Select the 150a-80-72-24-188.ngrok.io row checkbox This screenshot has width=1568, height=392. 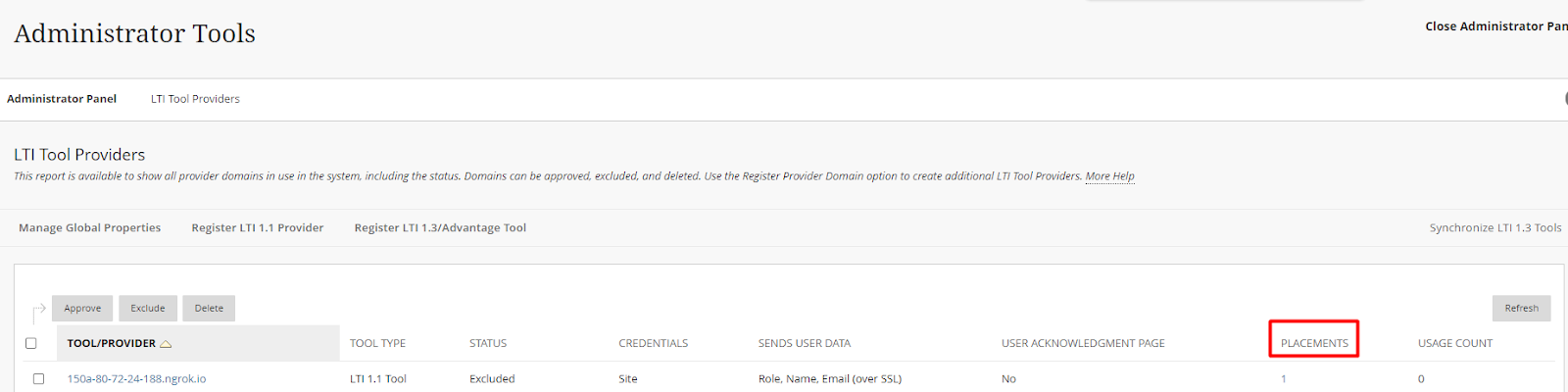pyautogui.click(x=38, y=379)
